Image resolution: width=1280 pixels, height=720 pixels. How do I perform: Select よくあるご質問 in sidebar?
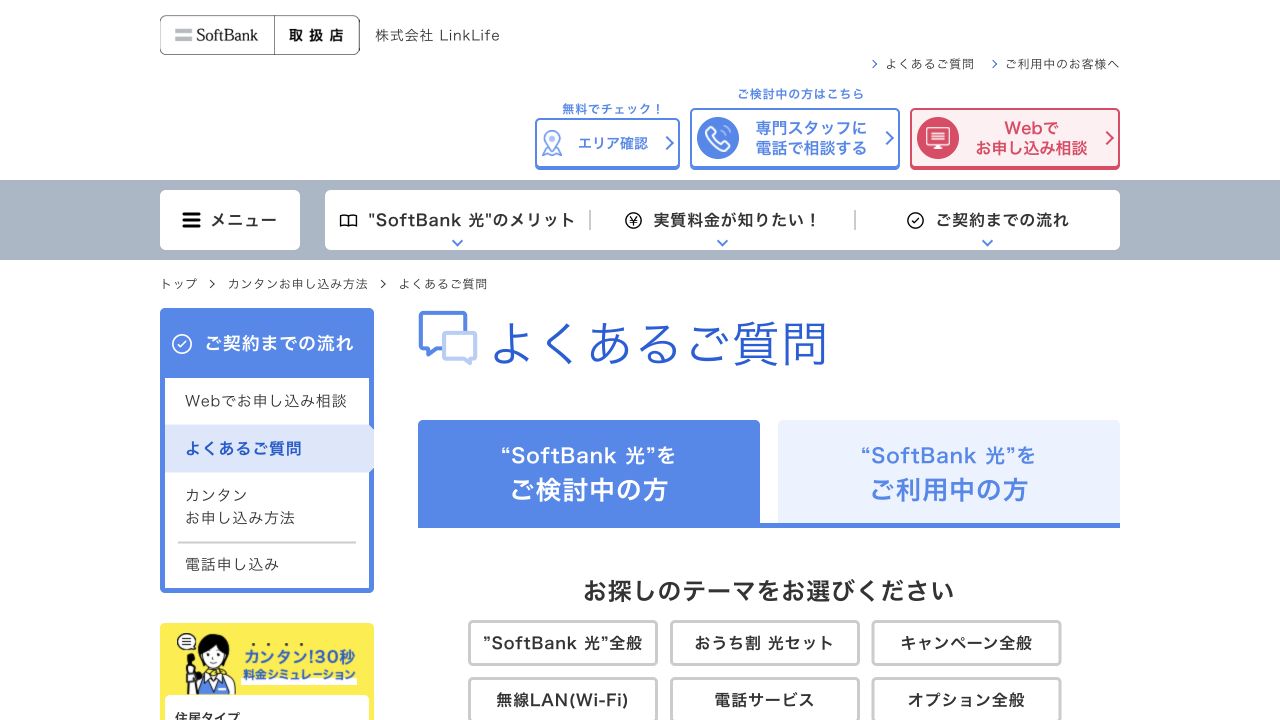(267, 449)
